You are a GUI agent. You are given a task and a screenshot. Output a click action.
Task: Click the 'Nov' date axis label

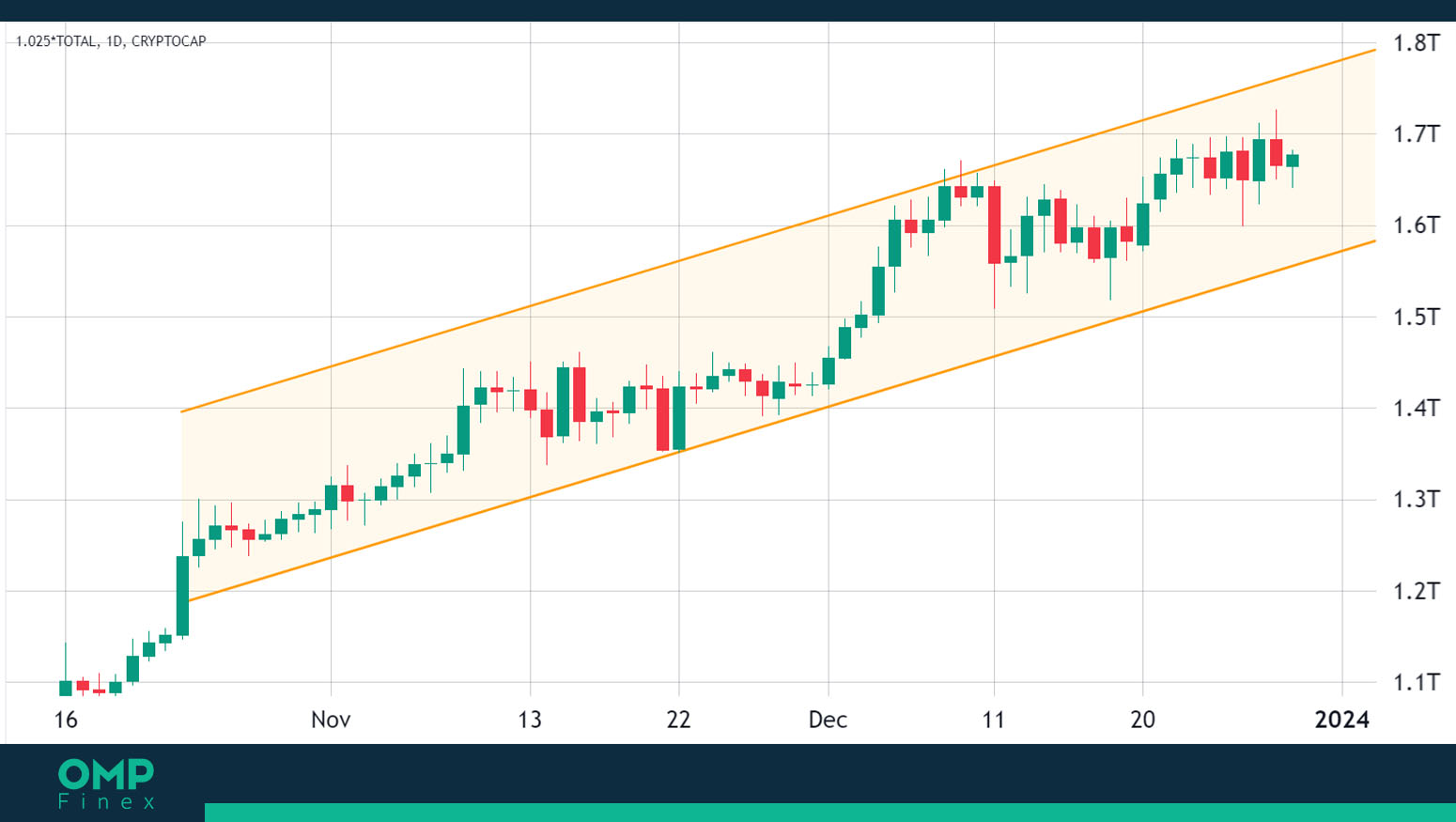coord(331,721)
